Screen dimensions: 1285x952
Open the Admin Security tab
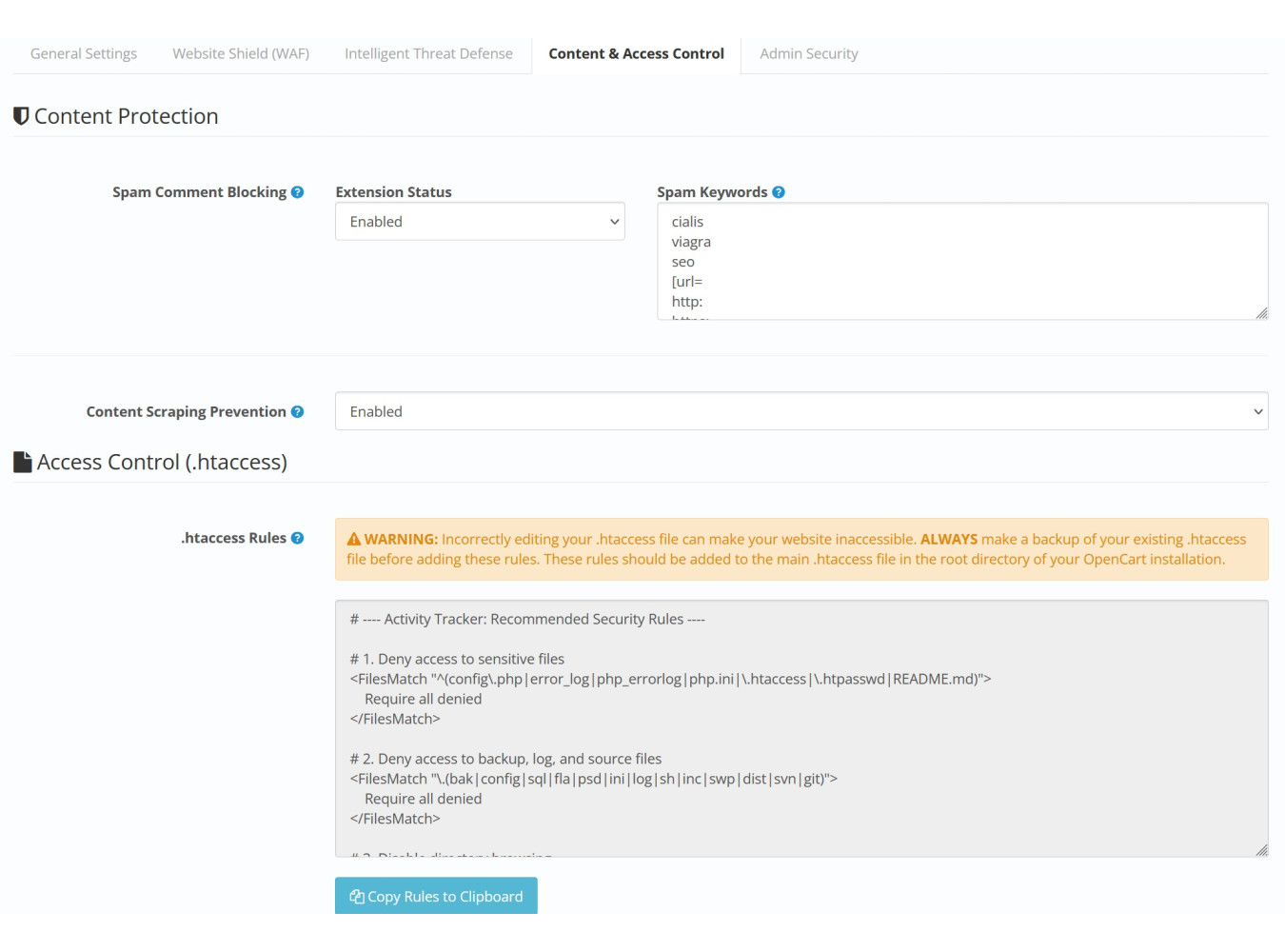[x=808, y=53]
